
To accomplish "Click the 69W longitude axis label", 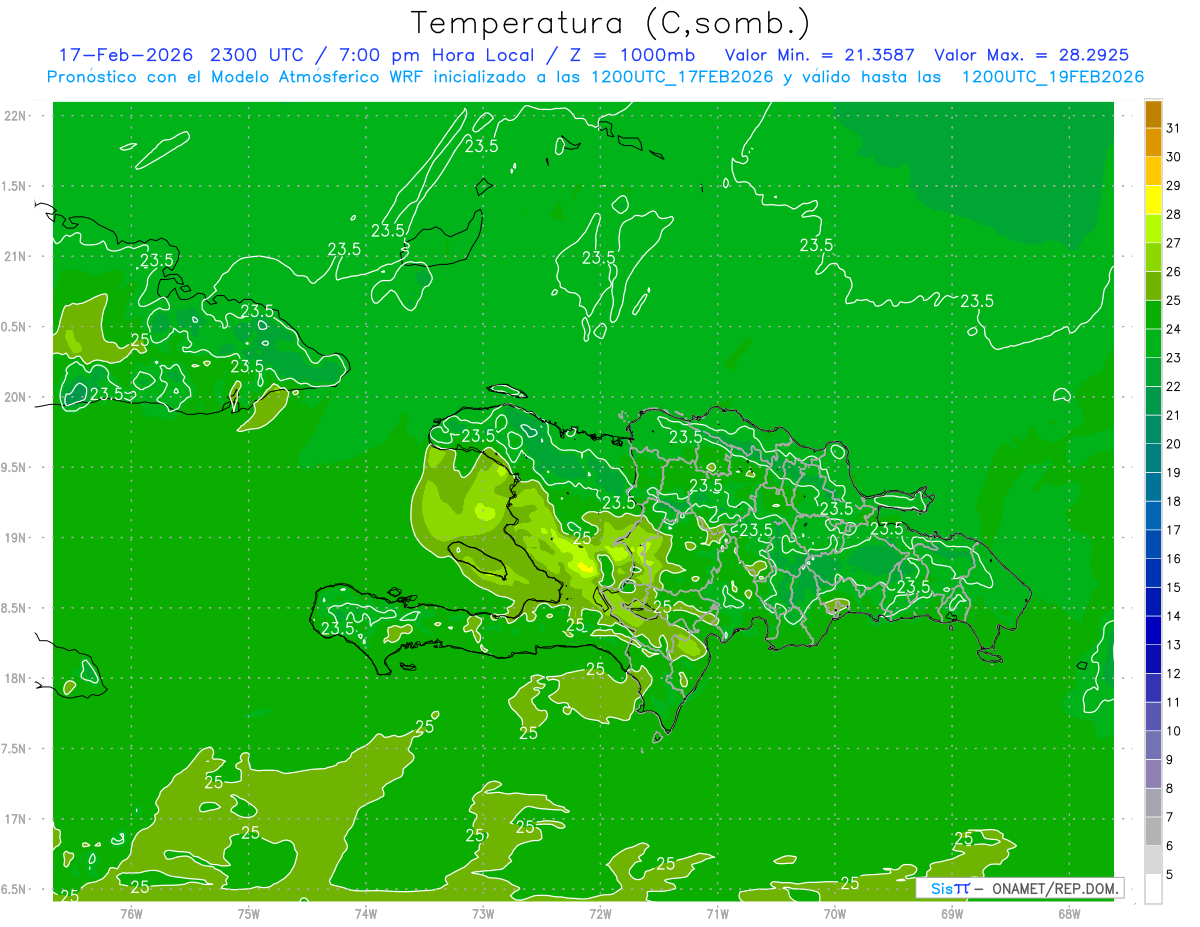I will pyautogui.click(x=952, y=914).
